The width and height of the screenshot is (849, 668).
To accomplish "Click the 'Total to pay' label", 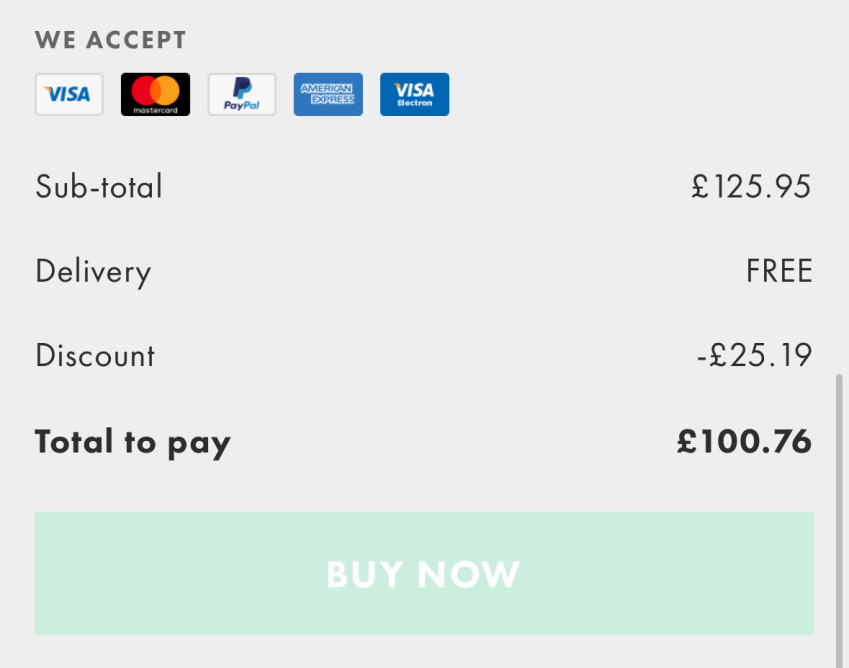I will click(133, 442).
